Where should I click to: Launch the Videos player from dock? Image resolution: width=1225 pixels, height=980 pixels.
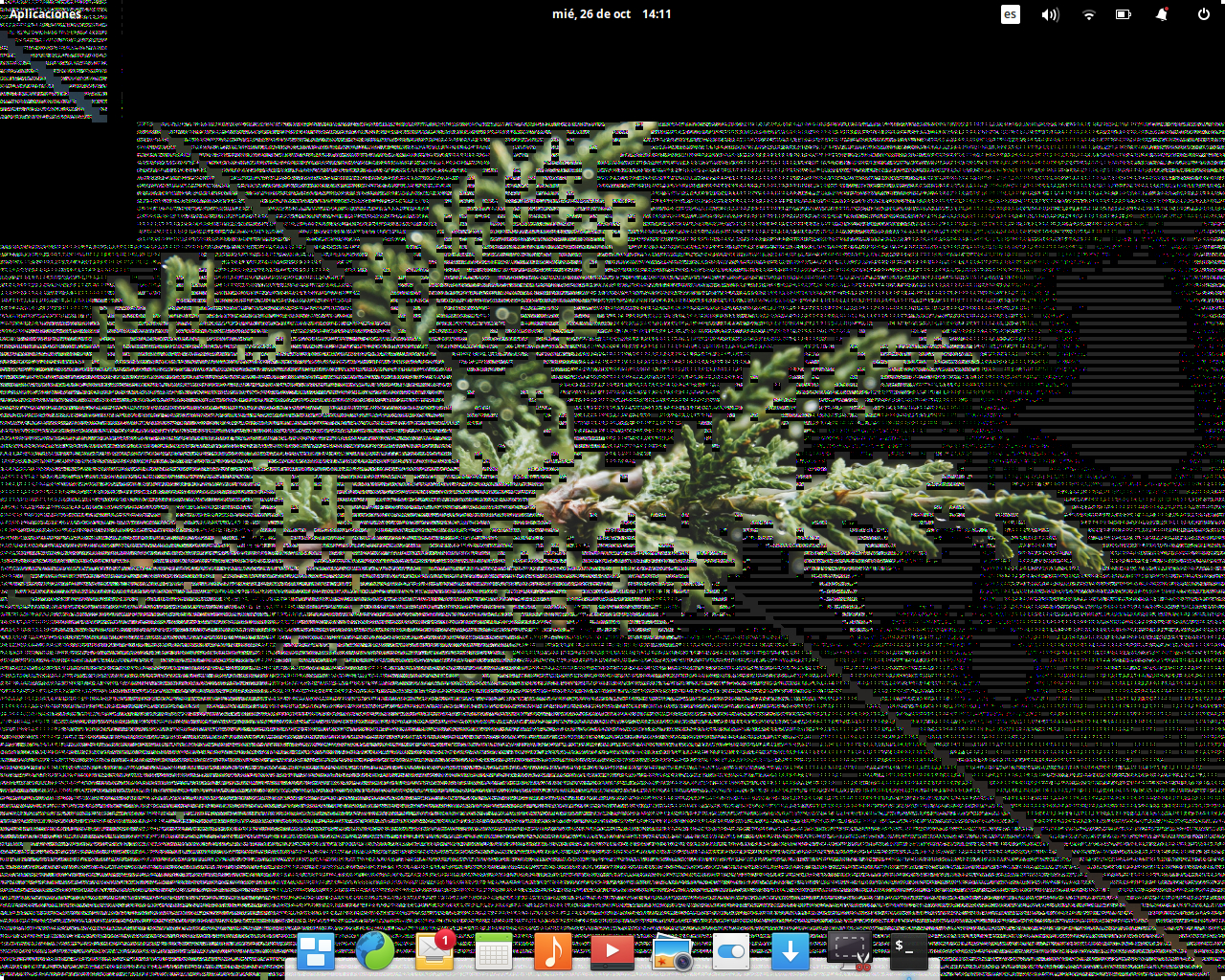(612, 951)
